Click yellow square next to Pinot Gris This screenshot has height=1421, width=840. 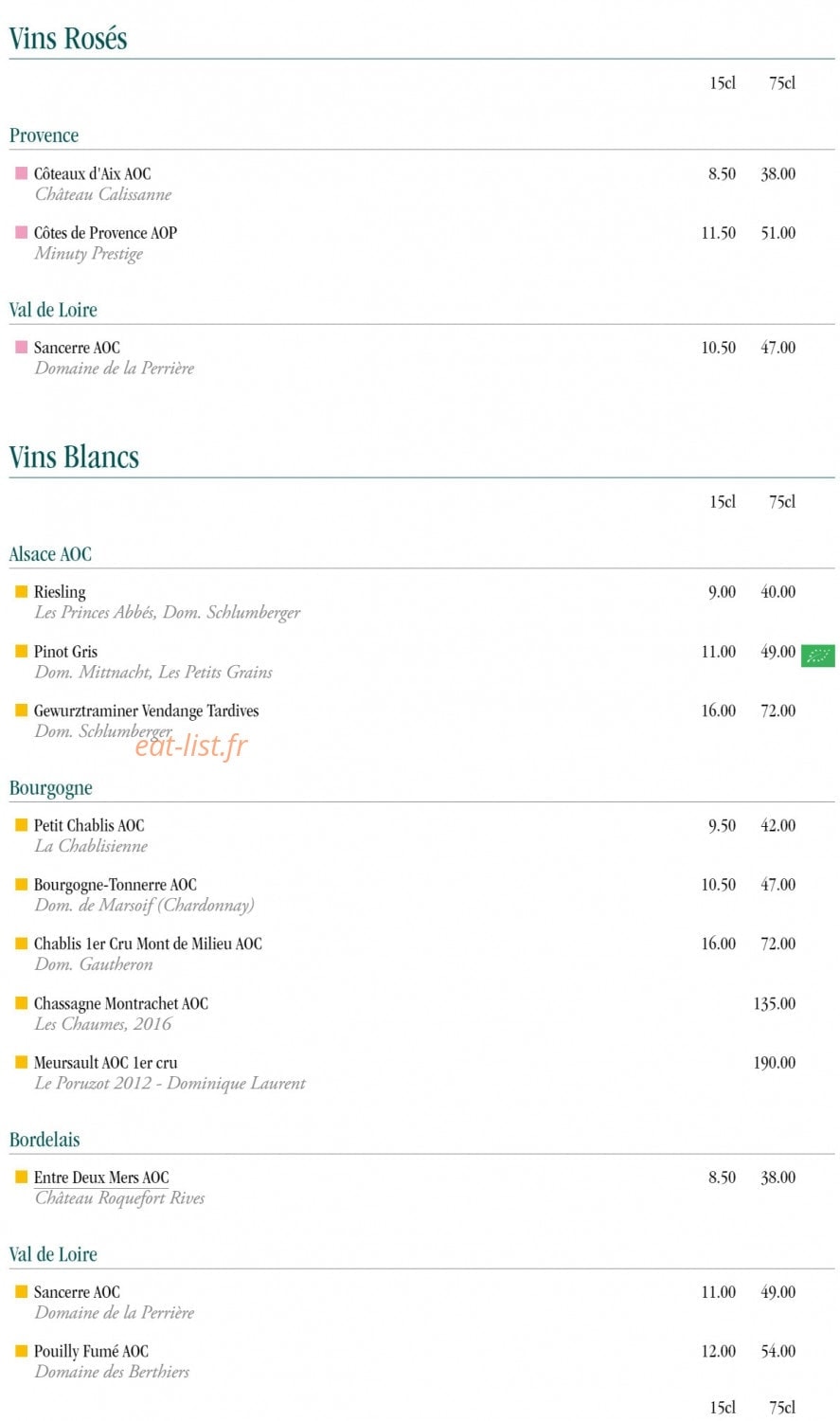[x=21, y=651]
